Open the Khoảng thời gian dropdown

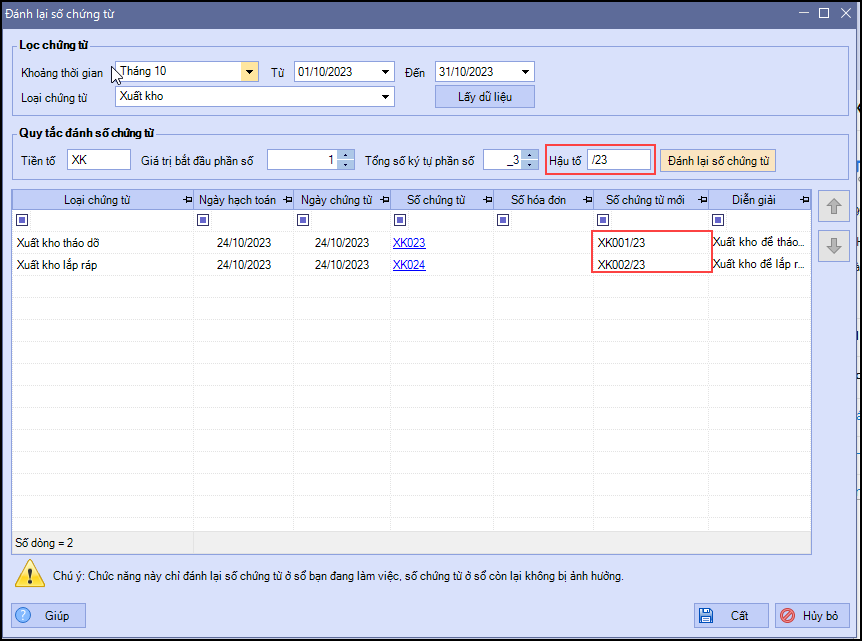coord(249,72)
